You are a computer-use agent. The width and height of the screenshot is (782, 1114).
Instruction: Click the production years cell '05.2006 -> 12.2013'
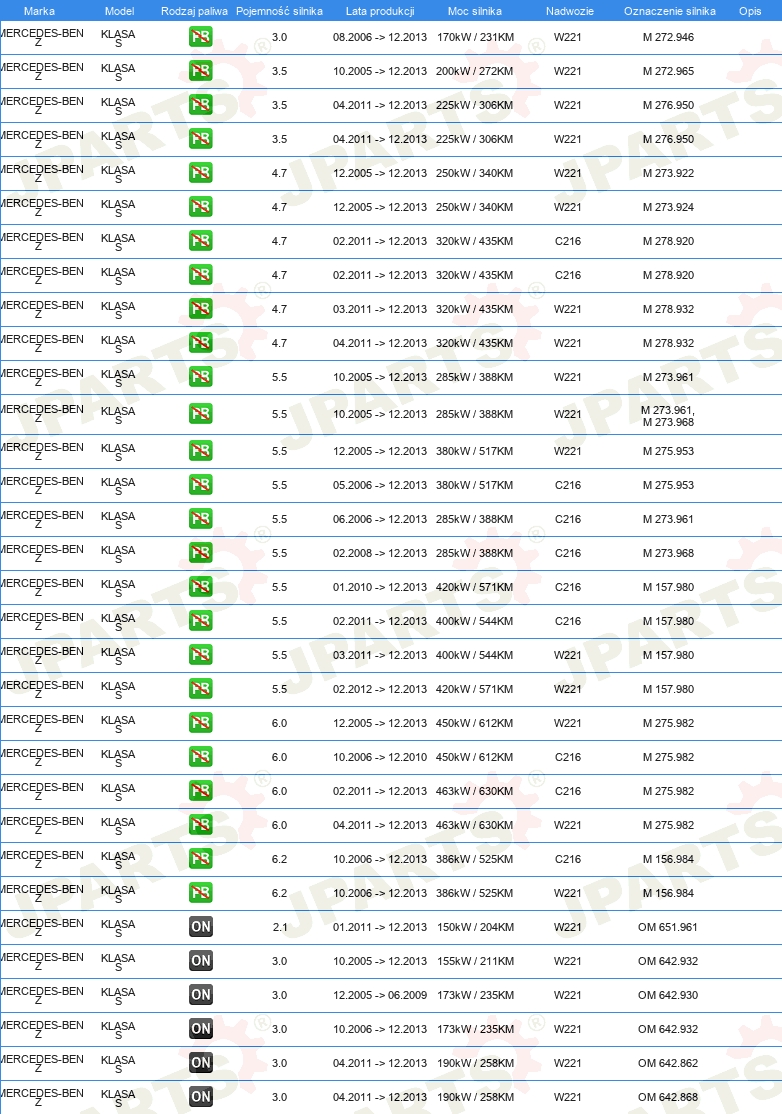380,485
